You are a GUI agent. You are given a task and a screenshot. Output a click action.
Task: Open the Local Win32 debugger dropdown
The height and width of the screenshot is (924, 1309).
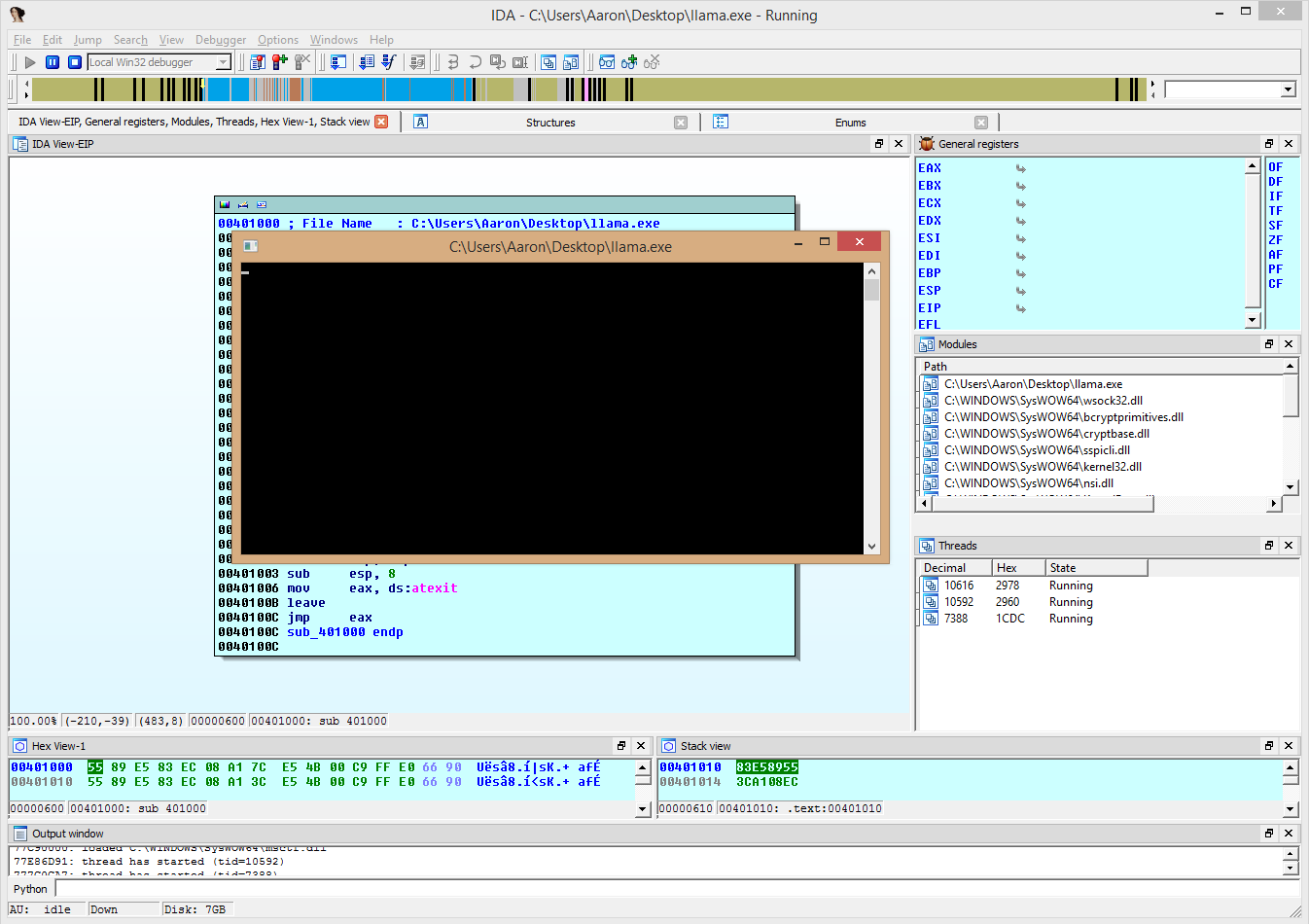[x=223, y=62]
